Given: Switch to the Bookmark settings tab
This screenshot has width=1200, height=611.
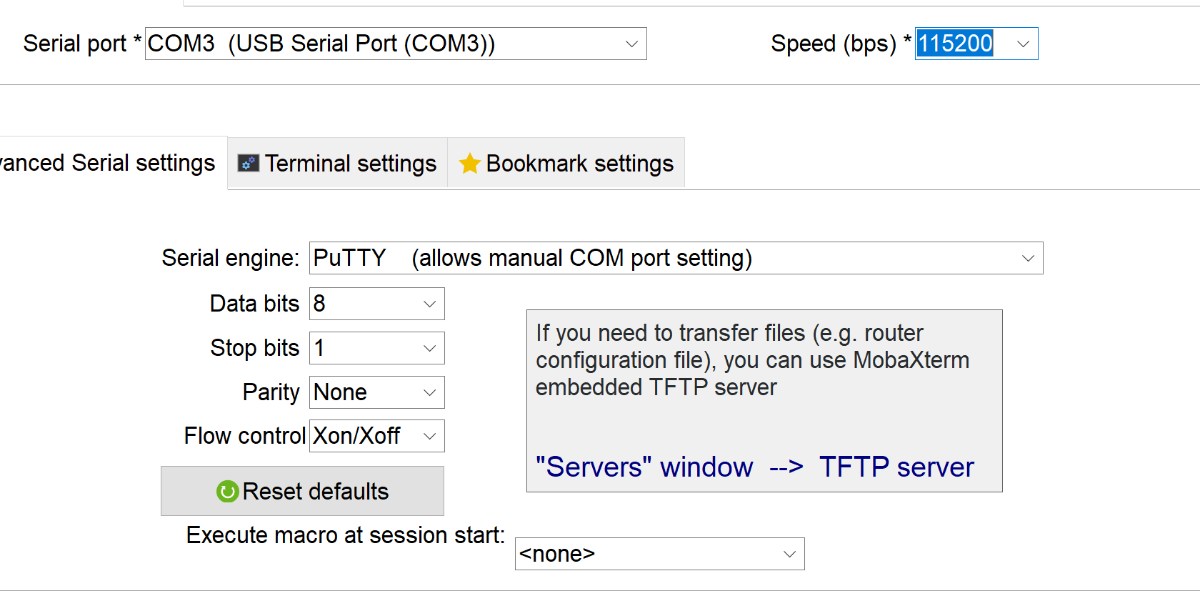Looking at the screenshot, I should click(566, 163).
